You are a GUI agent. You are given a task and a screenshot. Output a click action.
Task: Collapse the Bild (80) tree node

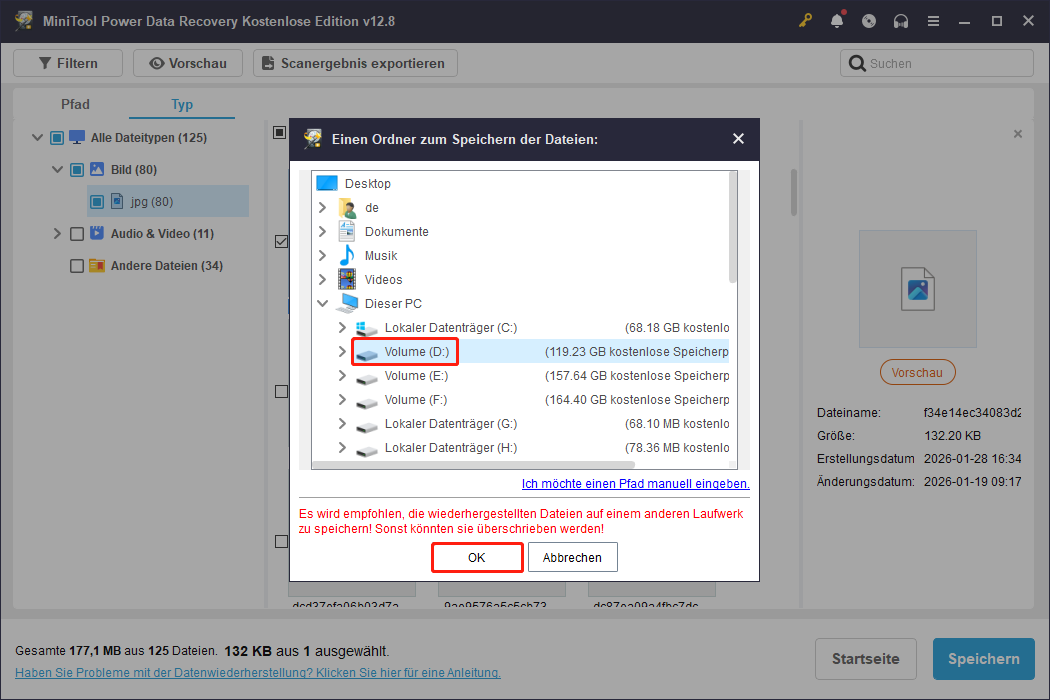point(57,169)
